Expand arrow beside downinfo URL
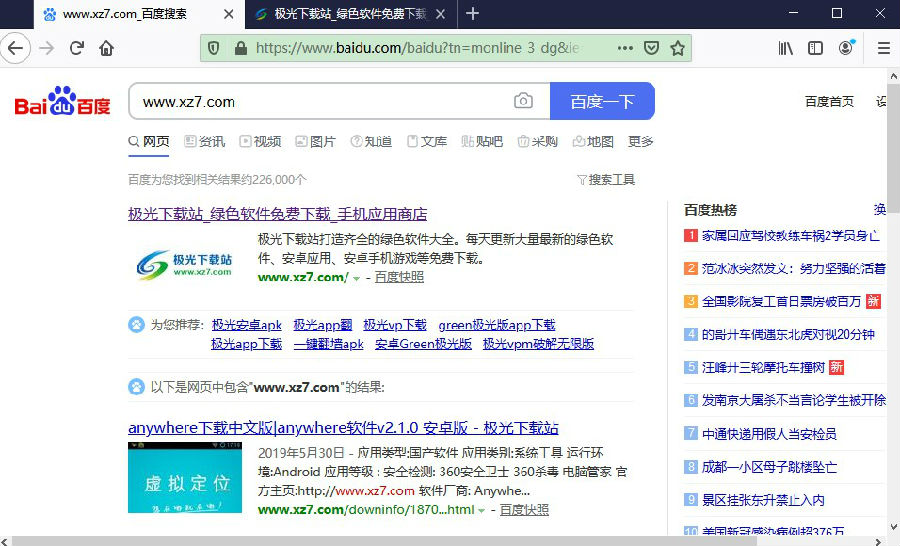 point(482,510)
